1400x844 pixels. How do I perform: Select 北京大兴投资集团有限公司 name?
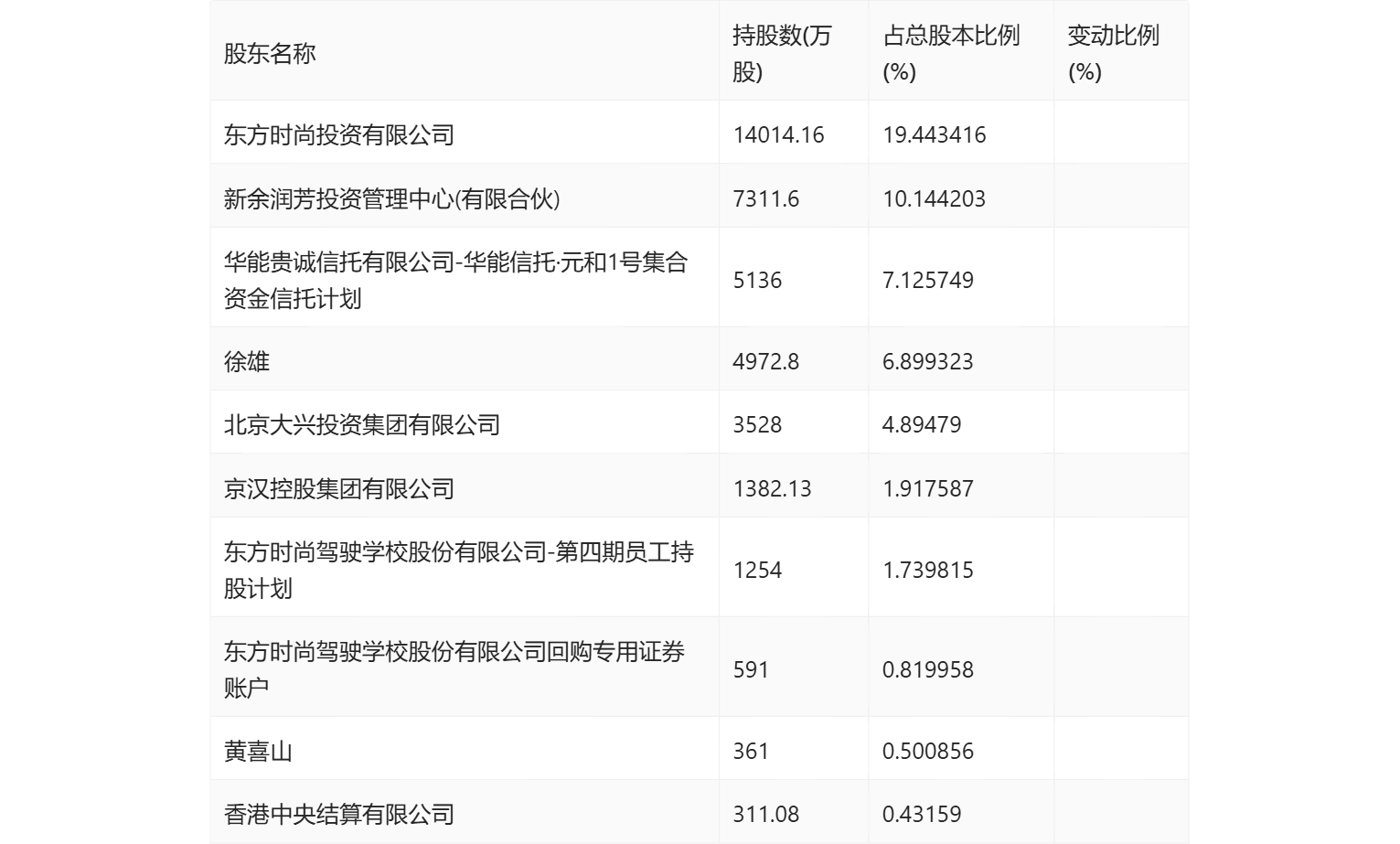(x=362, y=424)
